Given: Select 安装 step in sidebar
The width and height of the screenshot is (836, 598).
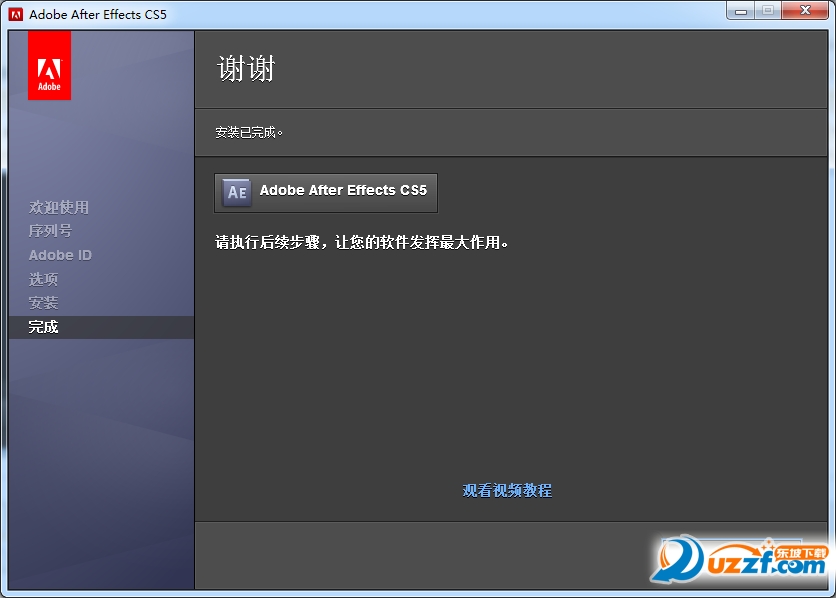Looking at the screenshot, I should (x=43, y=303).
